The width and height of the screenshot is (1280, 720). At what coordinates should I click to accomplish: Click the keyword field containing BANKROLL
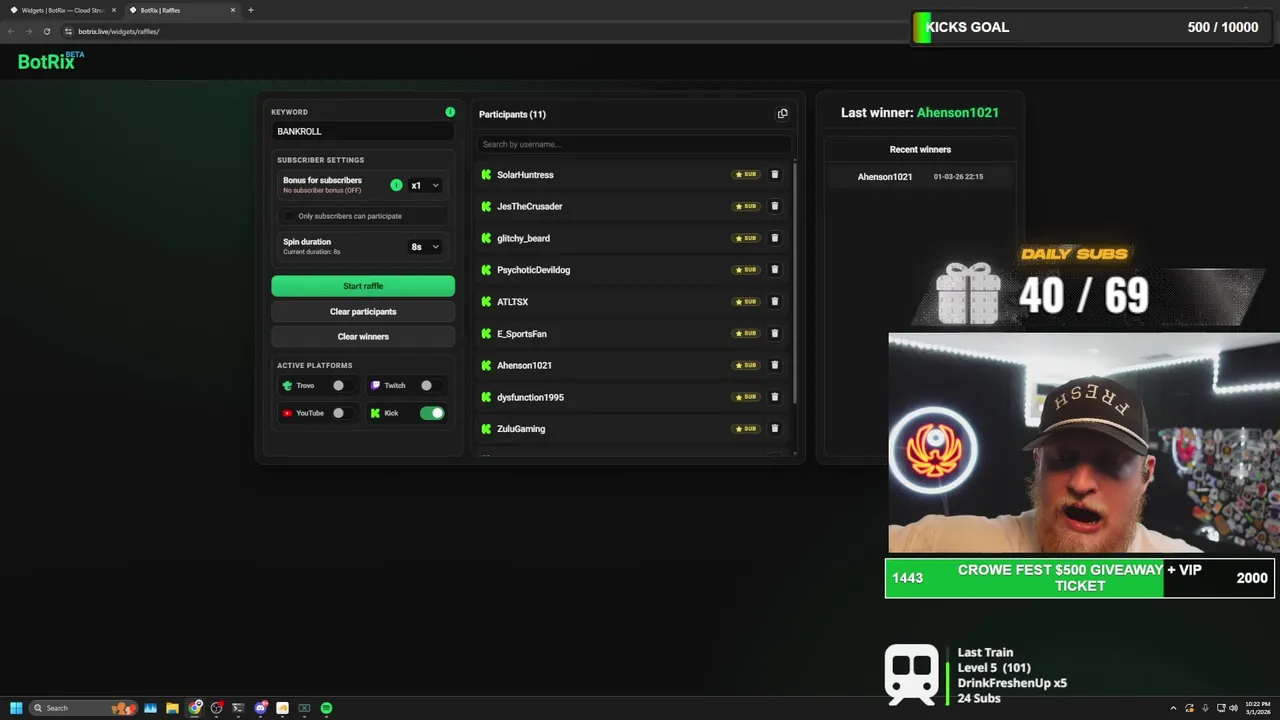point(363,131)
